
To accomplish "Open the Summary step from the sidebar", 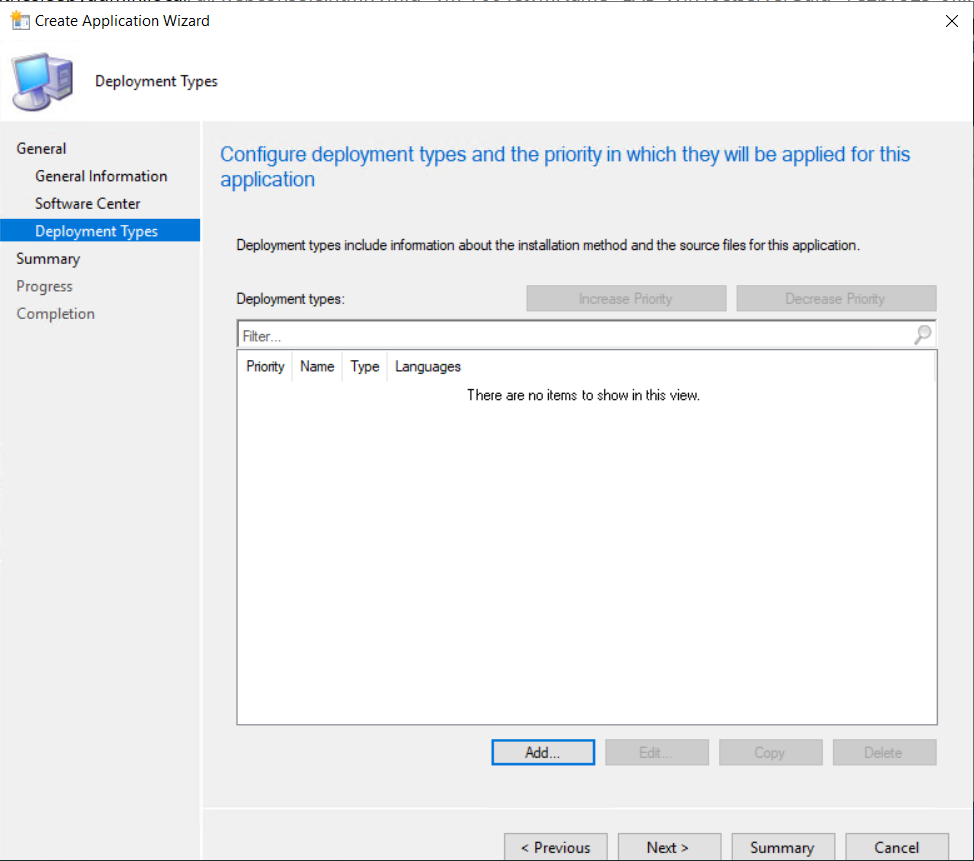I will [x=48, y=258].
